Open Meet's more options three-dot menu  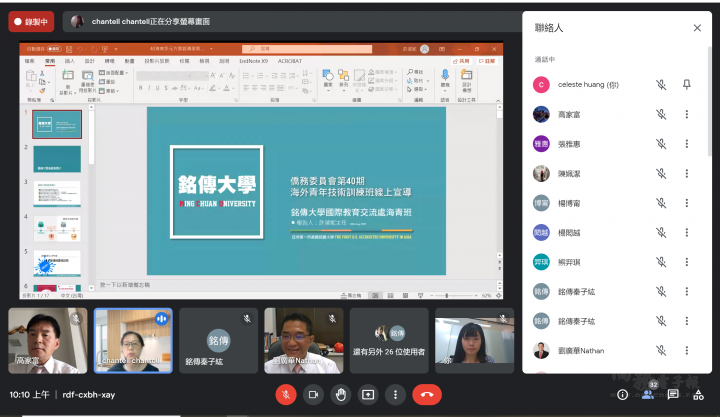click(x=395, y=394)
